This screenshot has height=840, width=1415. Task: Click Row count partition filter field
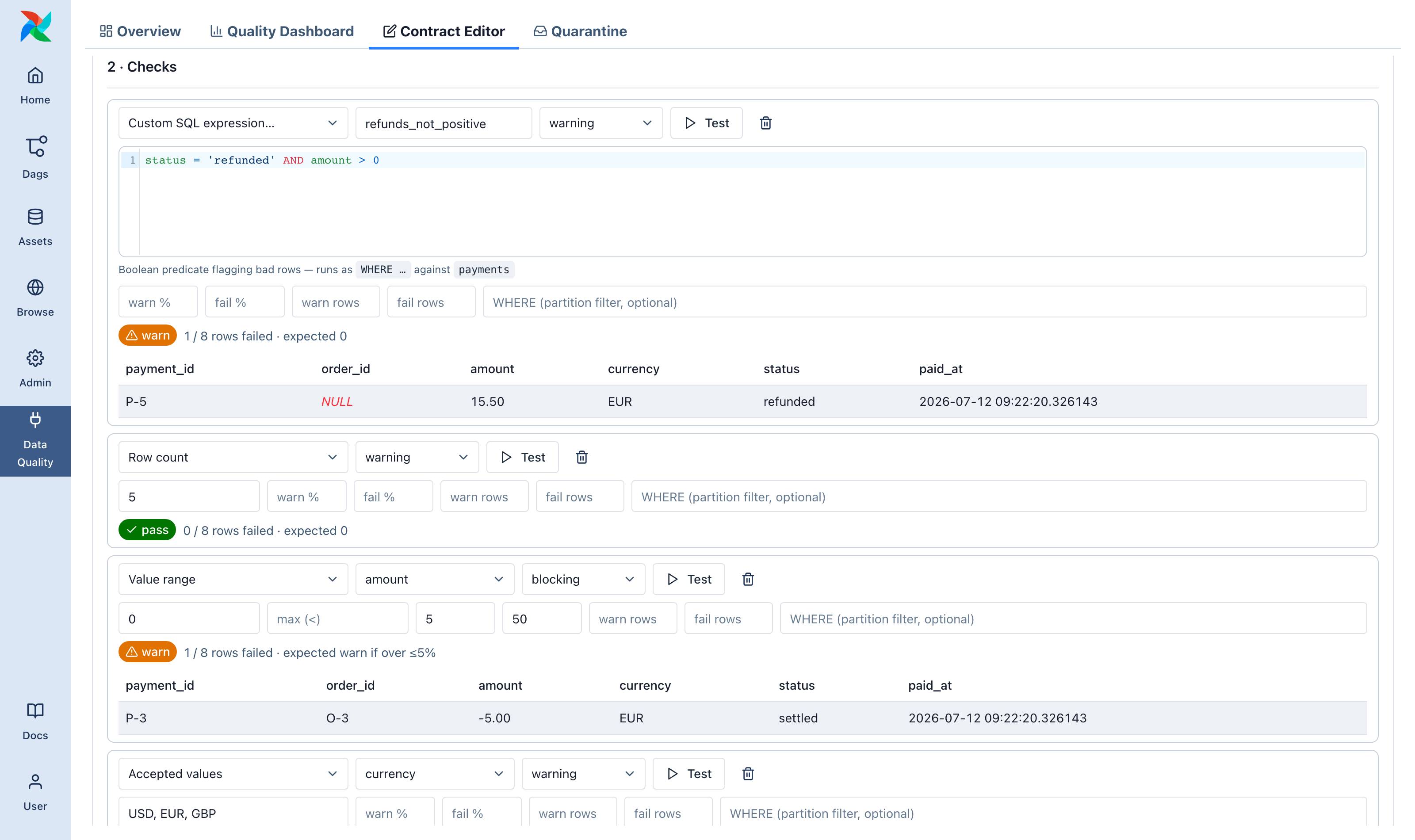pos(999,497)
